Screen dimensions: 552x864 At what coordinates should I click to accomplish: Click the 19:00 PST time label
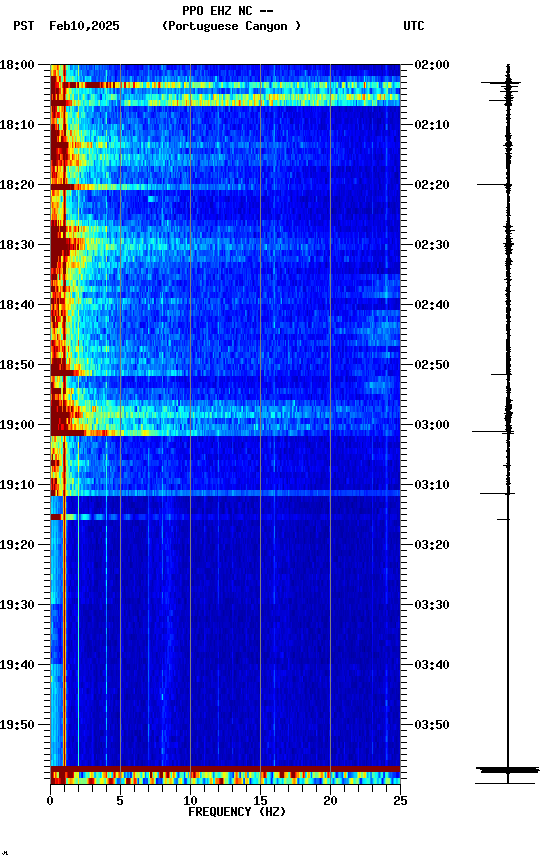pyautogui.click(x=17, y=425)
